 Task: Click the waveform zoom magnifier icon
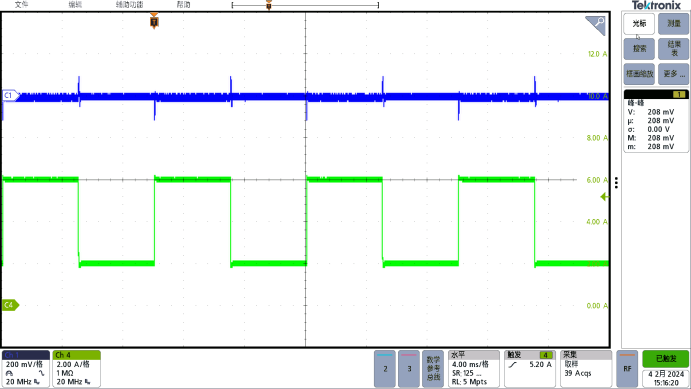596,25
